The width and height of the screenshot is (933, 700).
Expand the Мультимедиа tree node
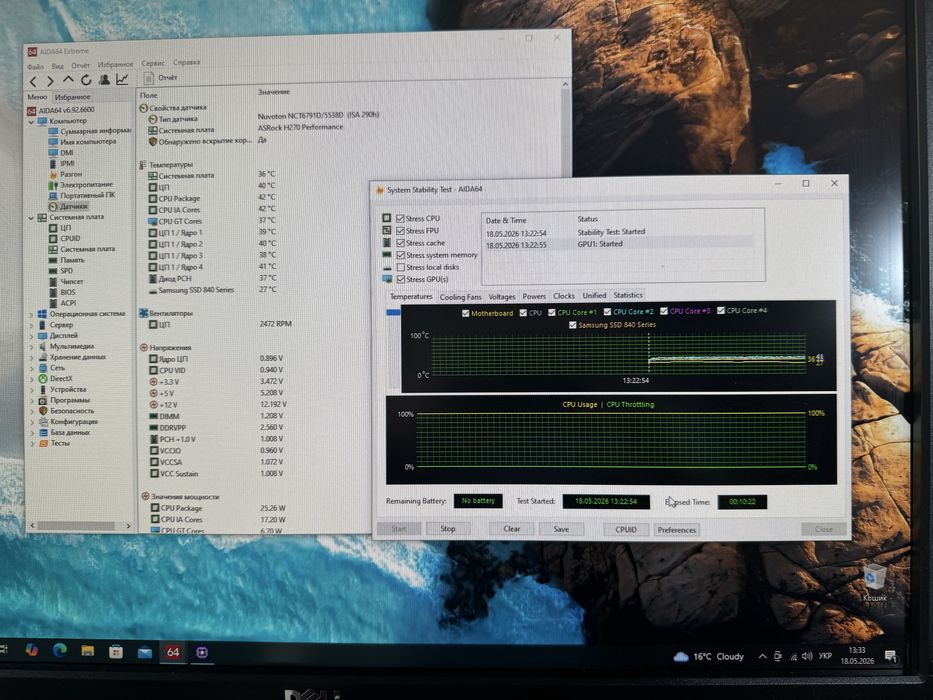click(31, 346)
